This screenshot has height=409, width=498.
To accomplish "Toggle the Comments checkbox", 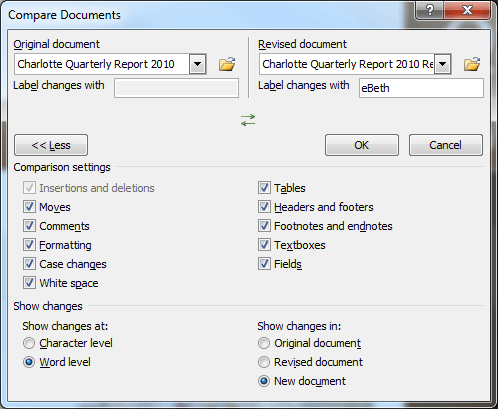I will 29,226.
